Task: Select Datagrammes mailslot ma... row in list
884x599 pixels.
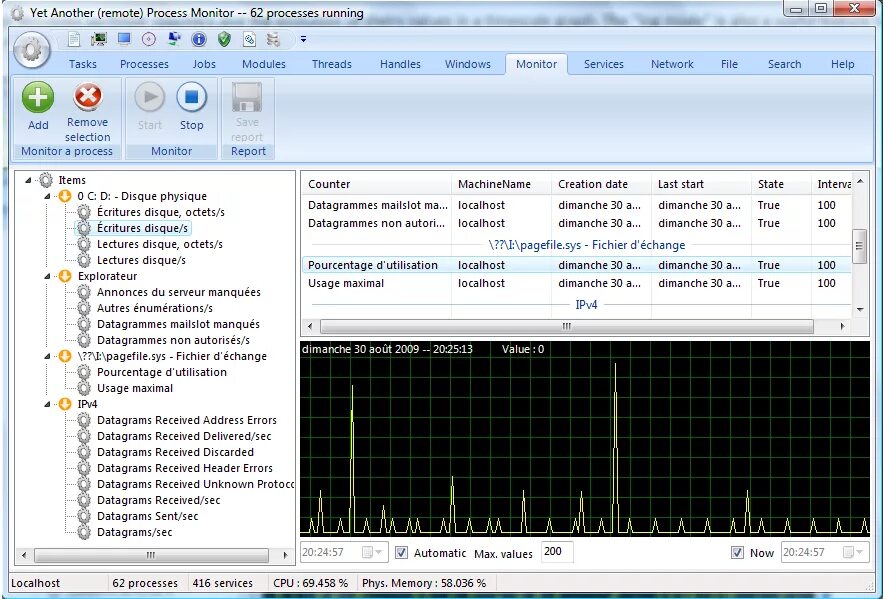Action: pyautogui.click(x=577, y=205)
